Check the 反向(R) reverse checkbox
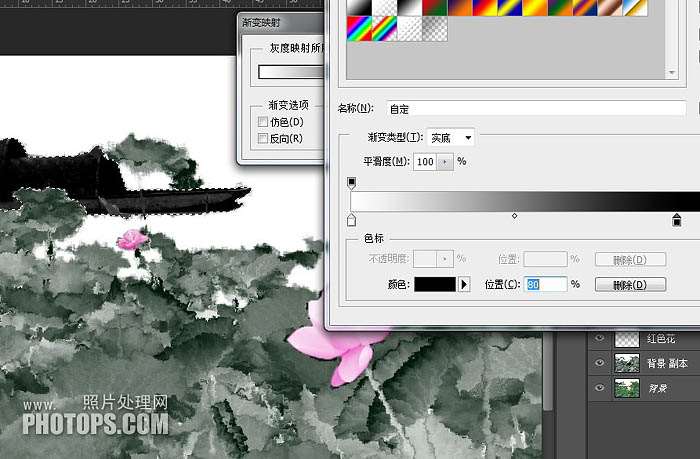 coord(263,138)
